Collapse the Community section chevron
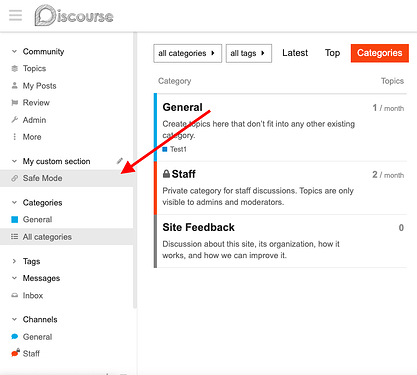The height and width of the screenshot is (375, 417). [14, 51]
